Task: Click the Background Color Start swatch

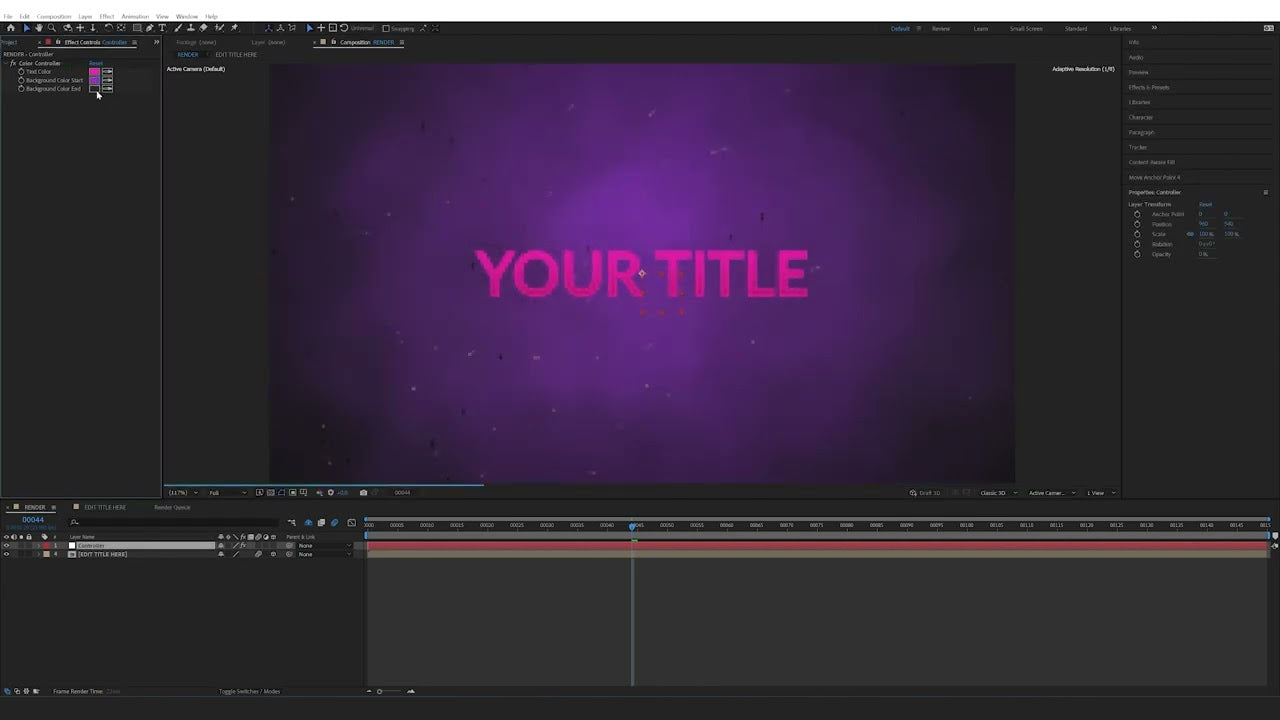Action: 94,80
